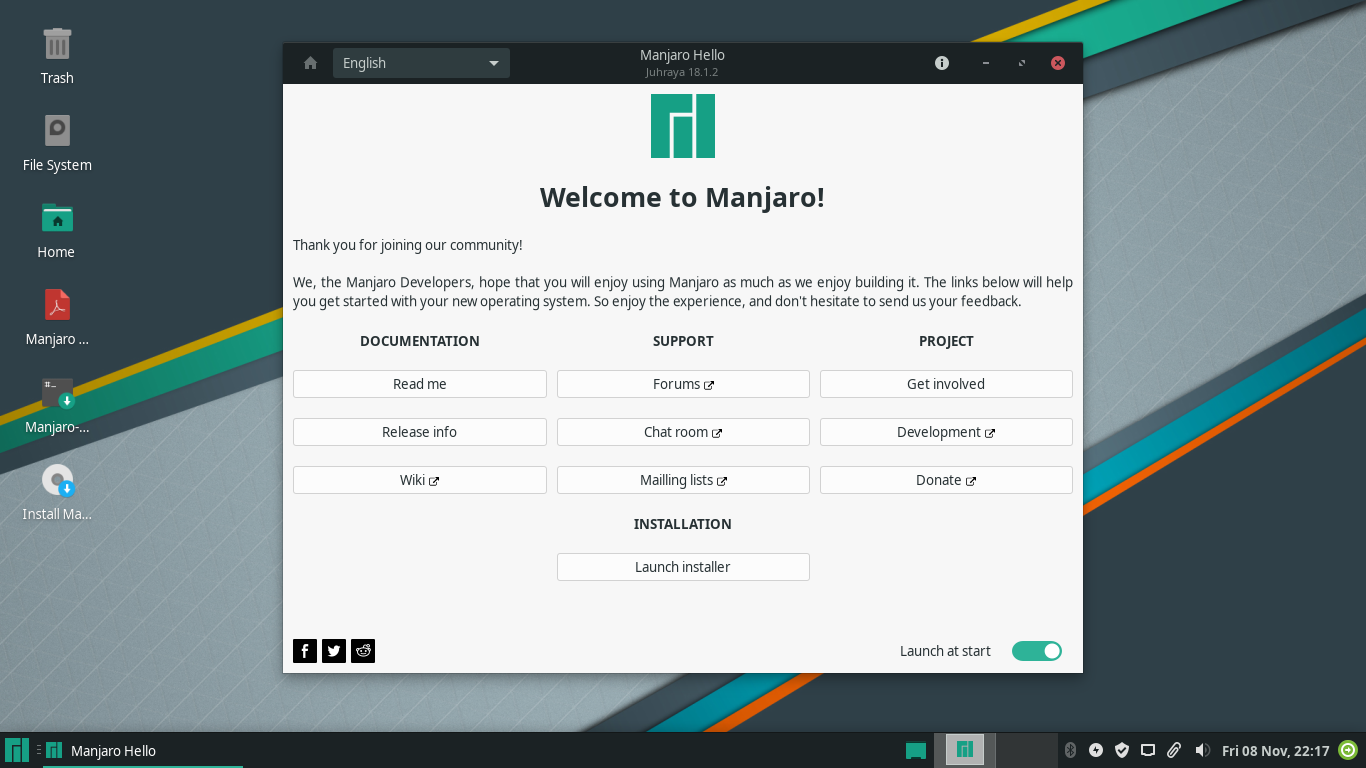The image size is (1366, 768).
Task: Select the File System desktop icon
Action: pos(57,131)
